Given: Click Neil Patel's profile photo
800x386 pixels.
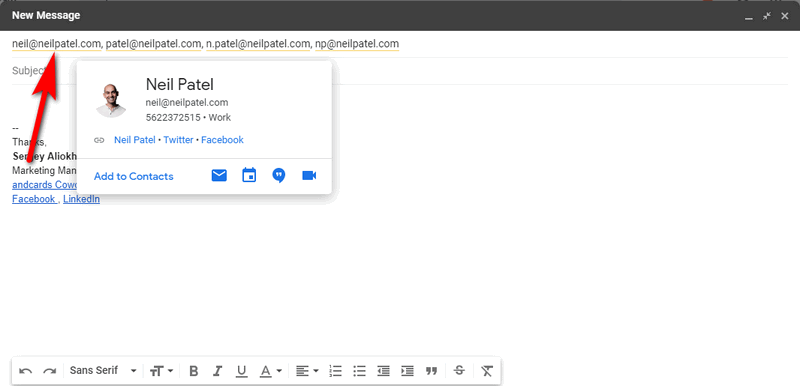Looking at the screenshot, I should (x=111, y=101).
